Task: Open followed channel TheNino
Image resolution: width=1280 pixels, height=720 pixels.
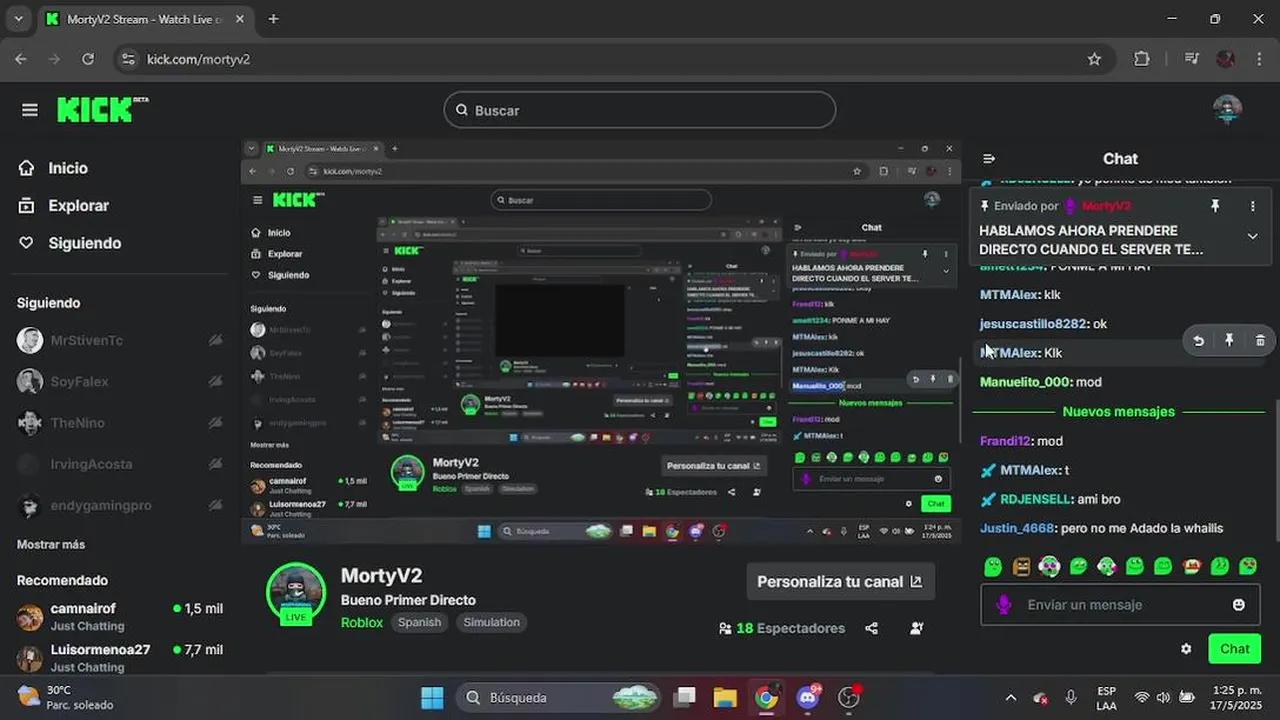Action: tap(119, 423)
